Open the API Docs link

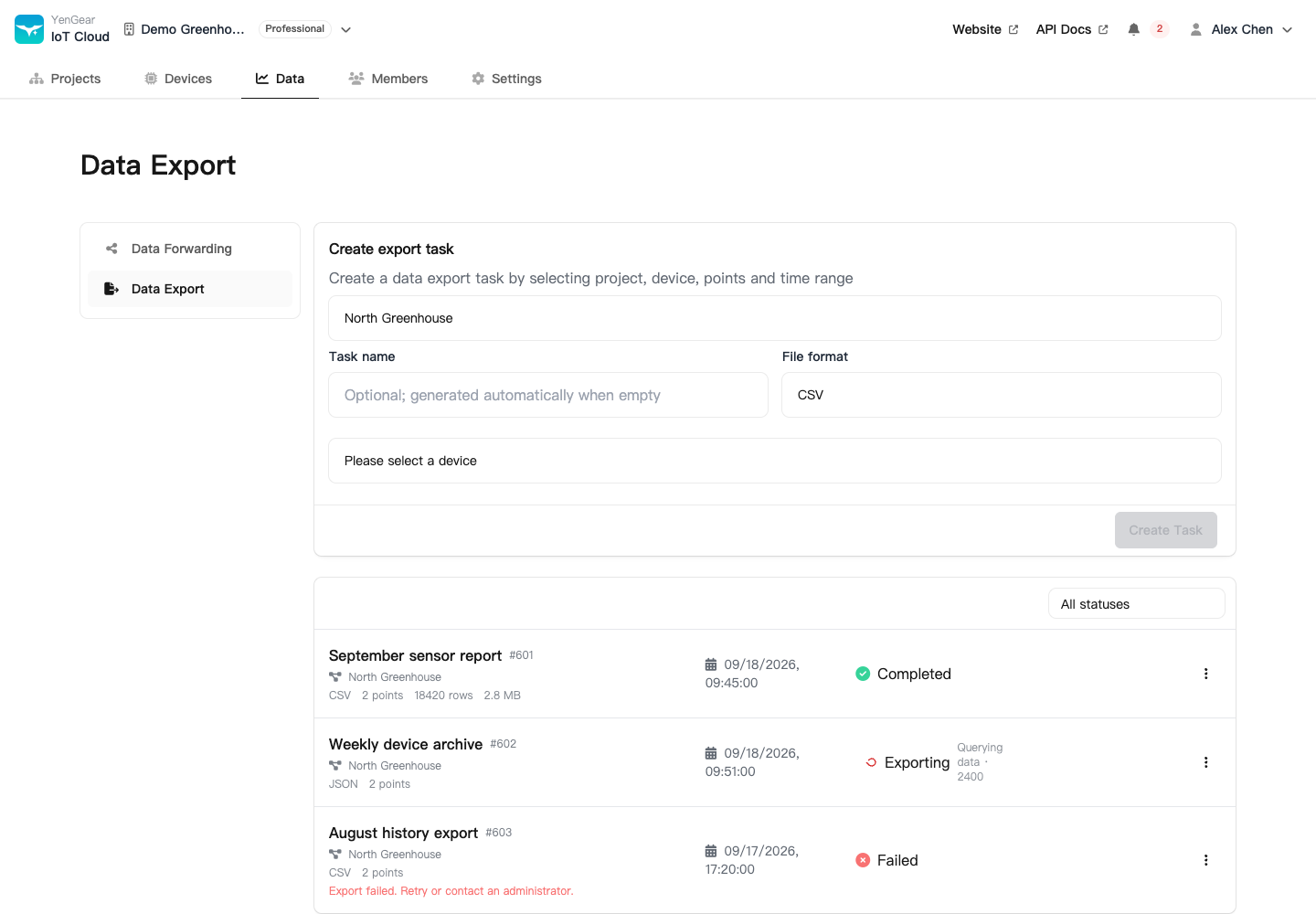click(1072, 29)
